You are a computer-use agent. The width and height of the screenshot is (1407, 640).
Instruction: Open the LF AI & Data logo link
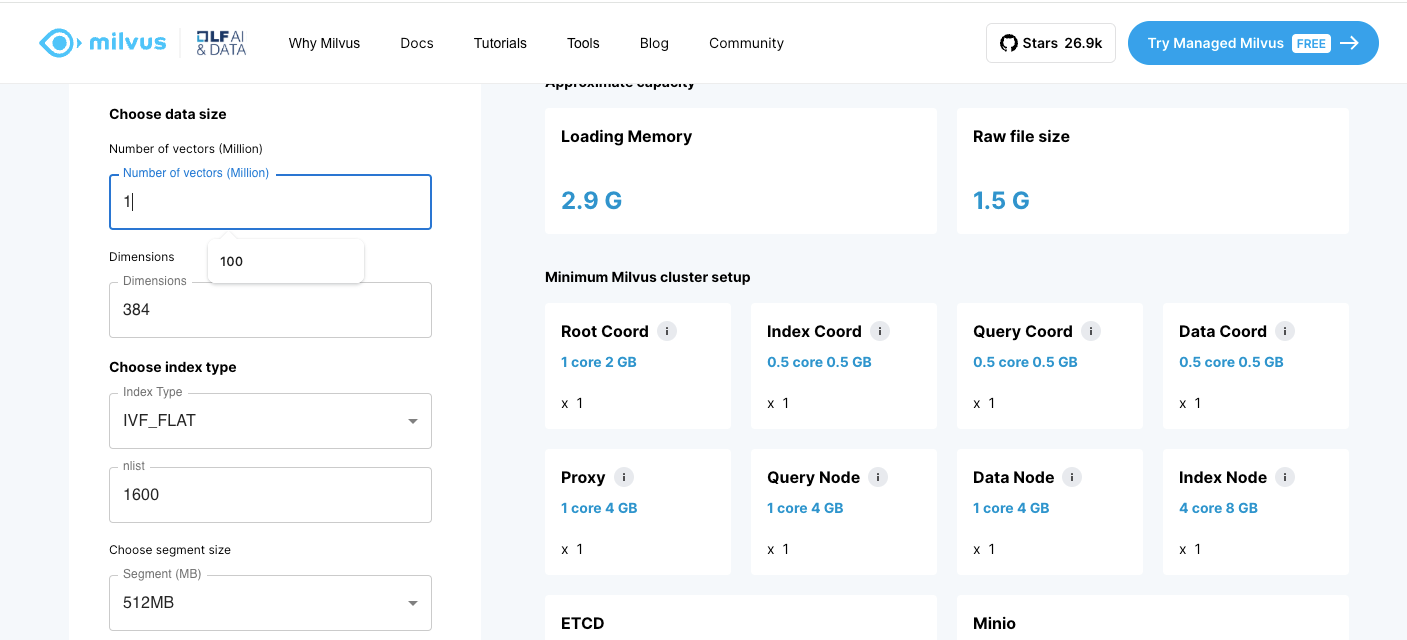(221, 43)
